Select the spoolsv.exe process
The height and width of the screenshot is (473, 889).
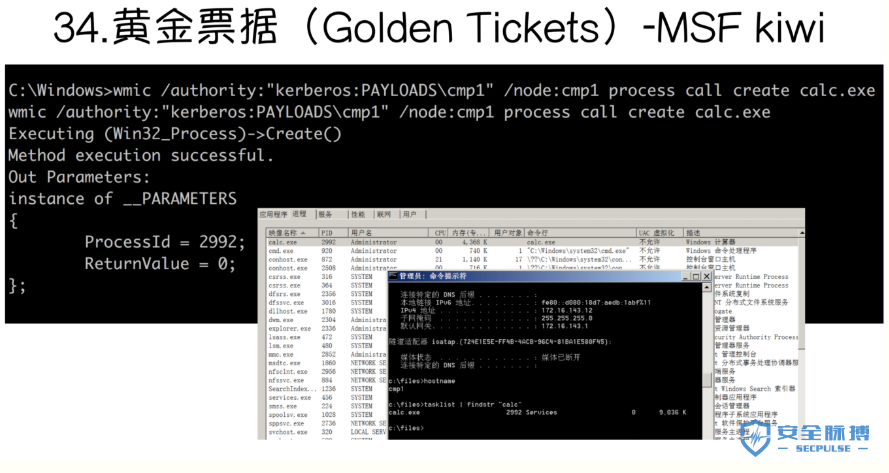click(x=327, y=415)
